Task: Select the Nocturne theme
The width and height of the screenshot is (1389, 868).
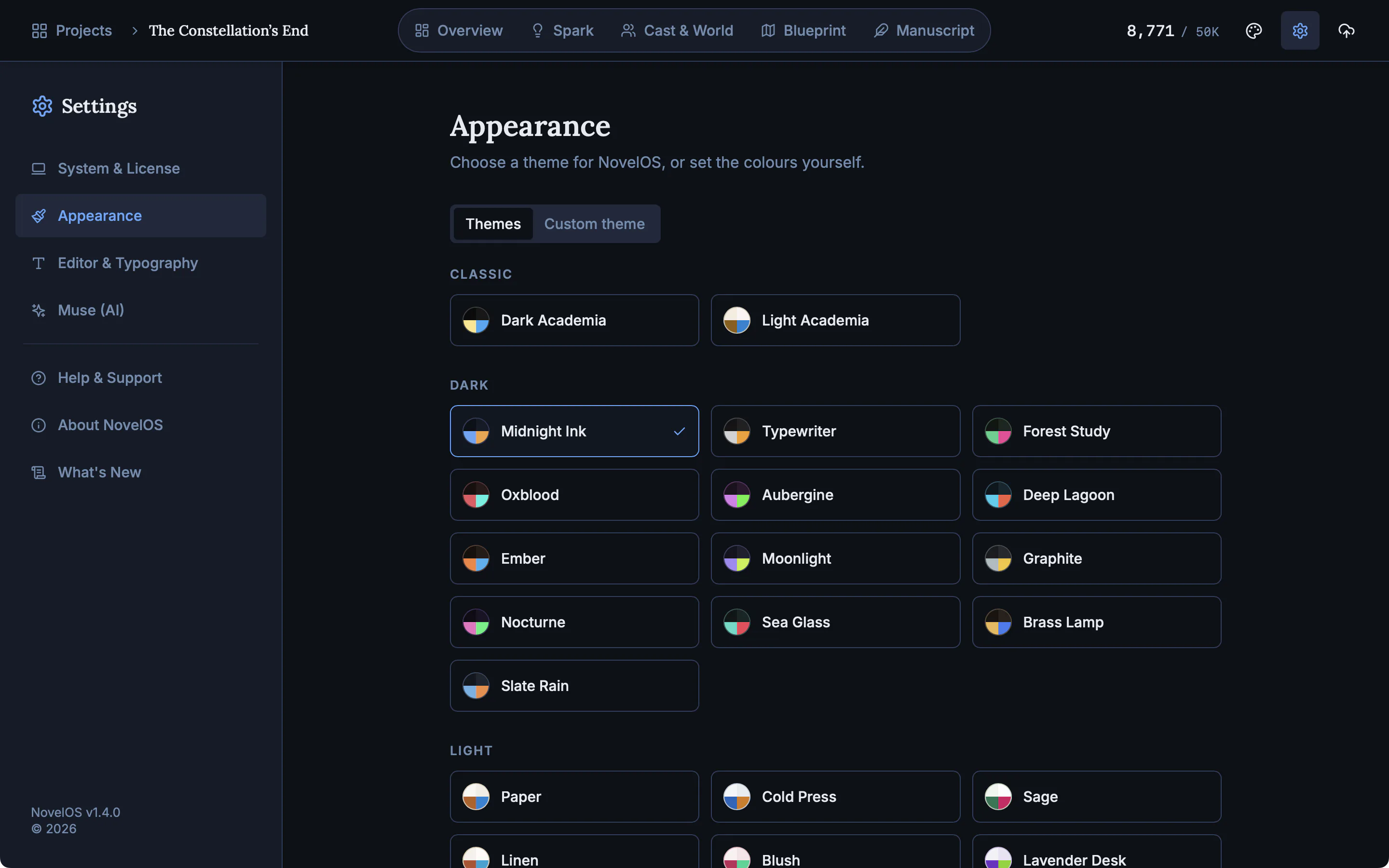Action: click(x=574, y=622)
